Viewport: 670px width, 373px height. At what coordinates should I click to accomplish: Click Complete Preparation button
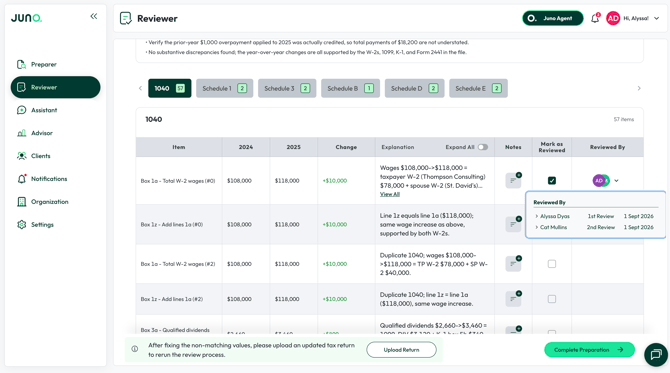(x=589, y=350)
